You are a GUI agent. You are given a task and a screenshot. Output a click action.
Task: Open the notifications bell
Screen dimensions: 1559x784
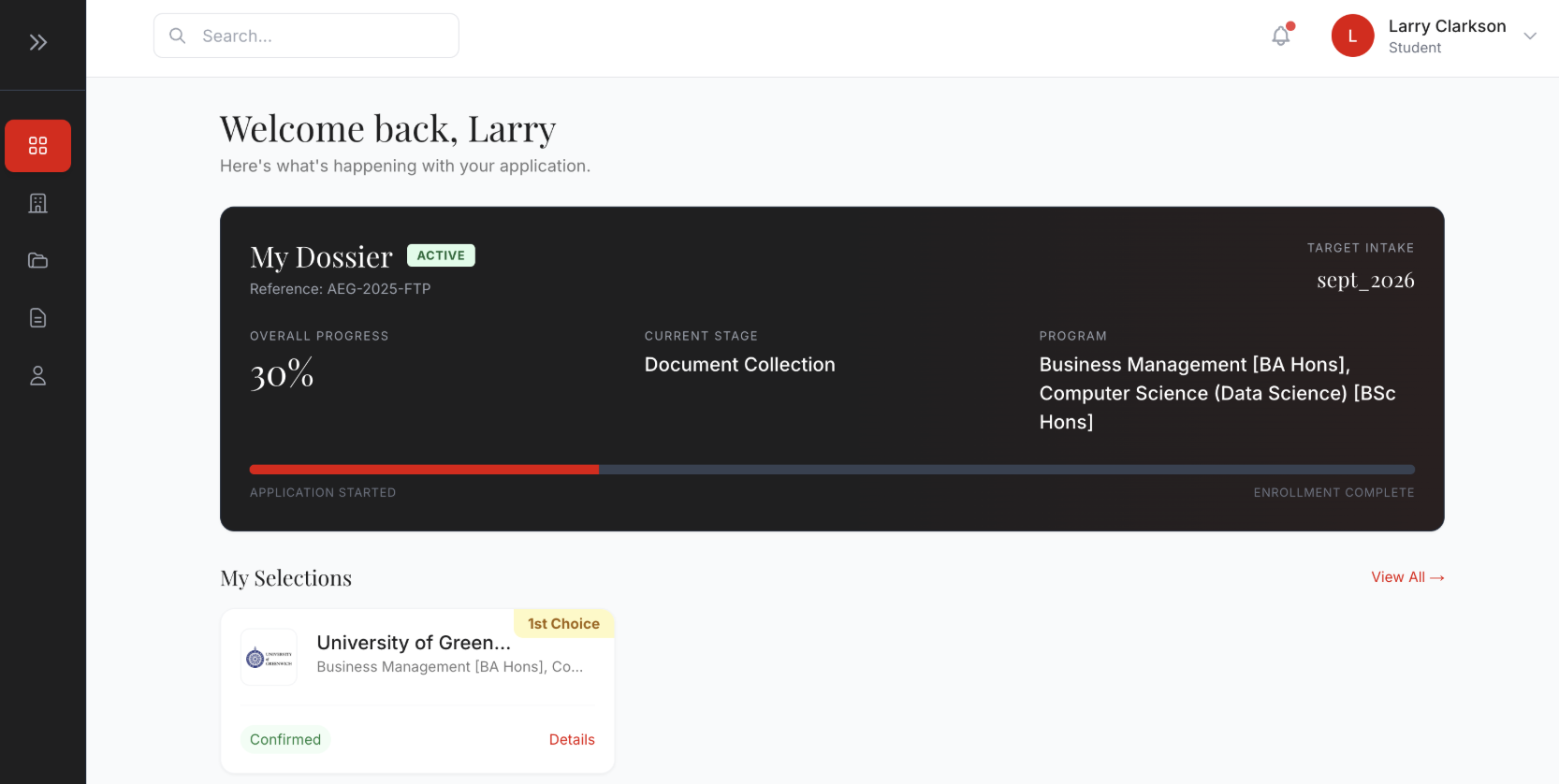[1281, 36]
